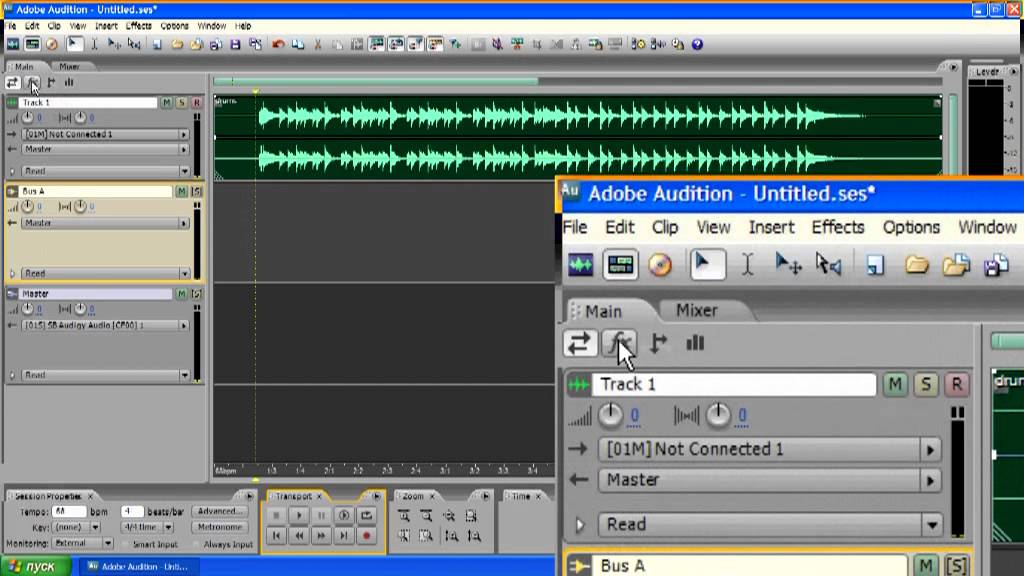Click the beats/bar input field
The image size is (1024, 576).
132,511
